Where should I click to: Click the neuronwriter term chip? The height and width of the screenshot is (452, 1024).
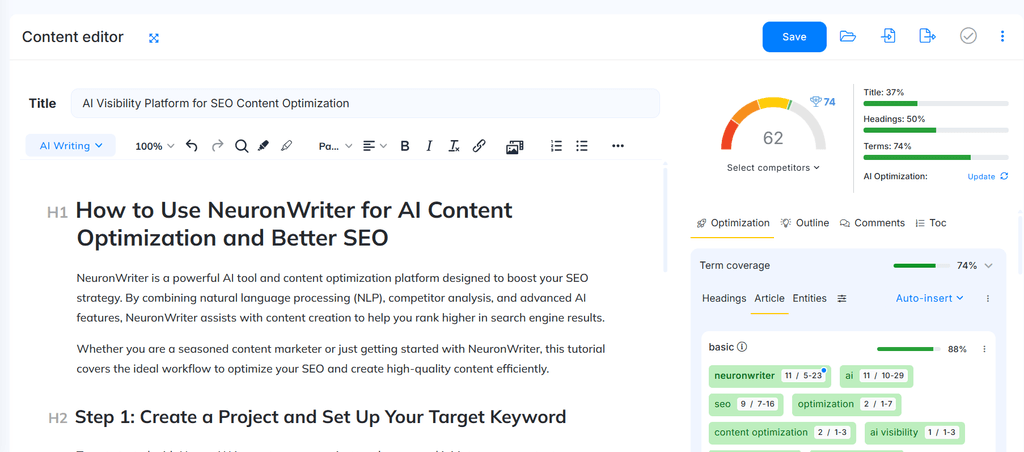tap(769, 376)
